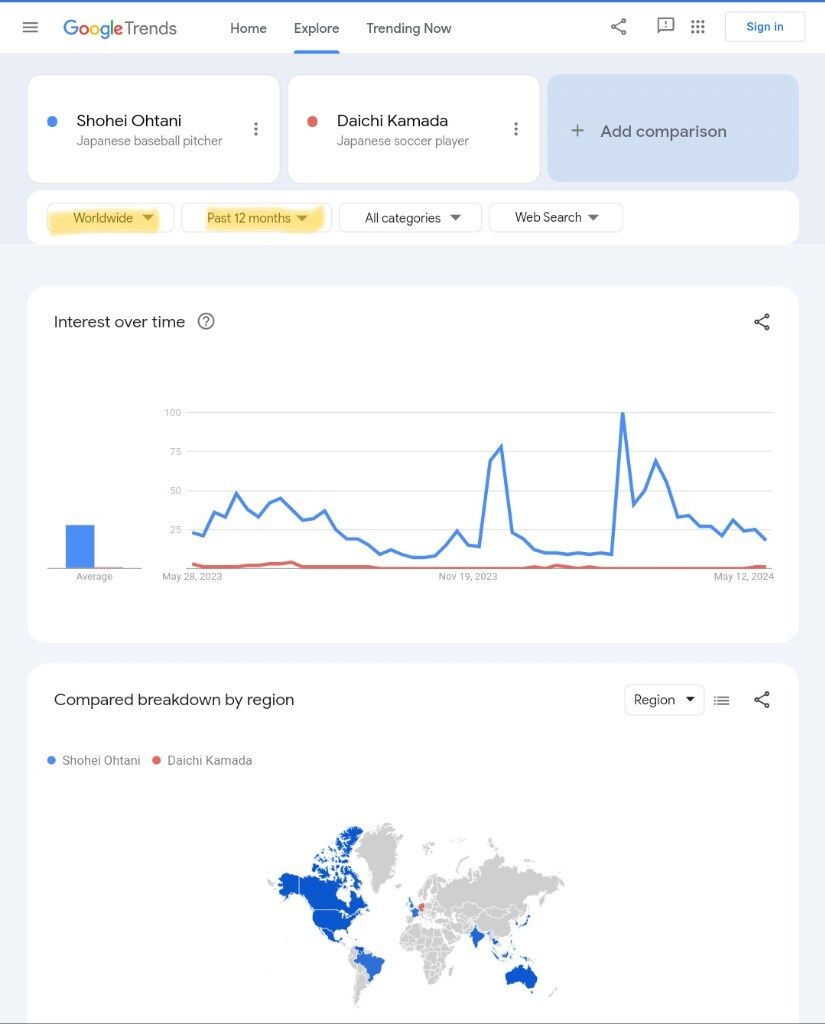The width and height of the screenshot is (825, 1024).
Task: Open the send feedback icon
Action: pos(665,27)
